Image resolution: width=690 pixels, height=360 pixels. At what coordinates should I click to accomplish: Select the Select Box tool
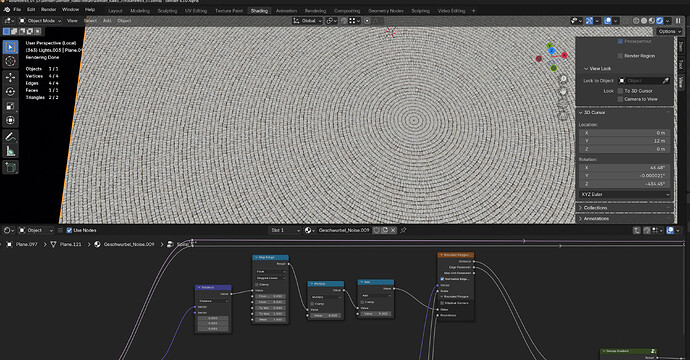(11, 47)
